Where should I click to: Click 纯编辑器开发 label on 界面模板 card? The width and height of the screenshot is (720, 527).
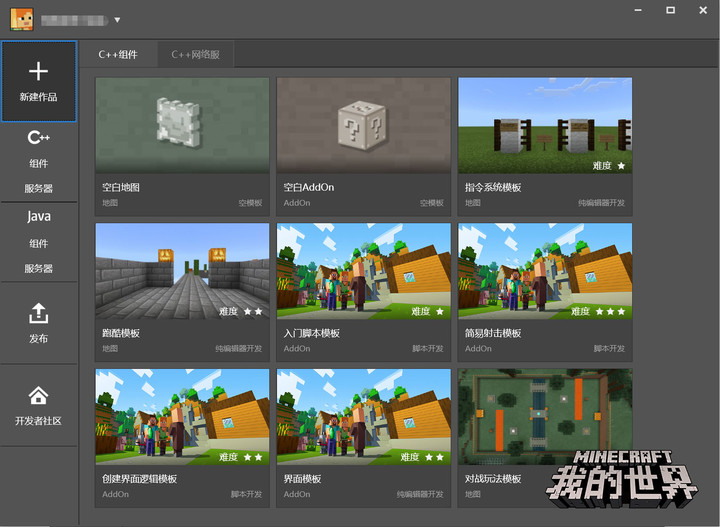[x=420, y=494]
